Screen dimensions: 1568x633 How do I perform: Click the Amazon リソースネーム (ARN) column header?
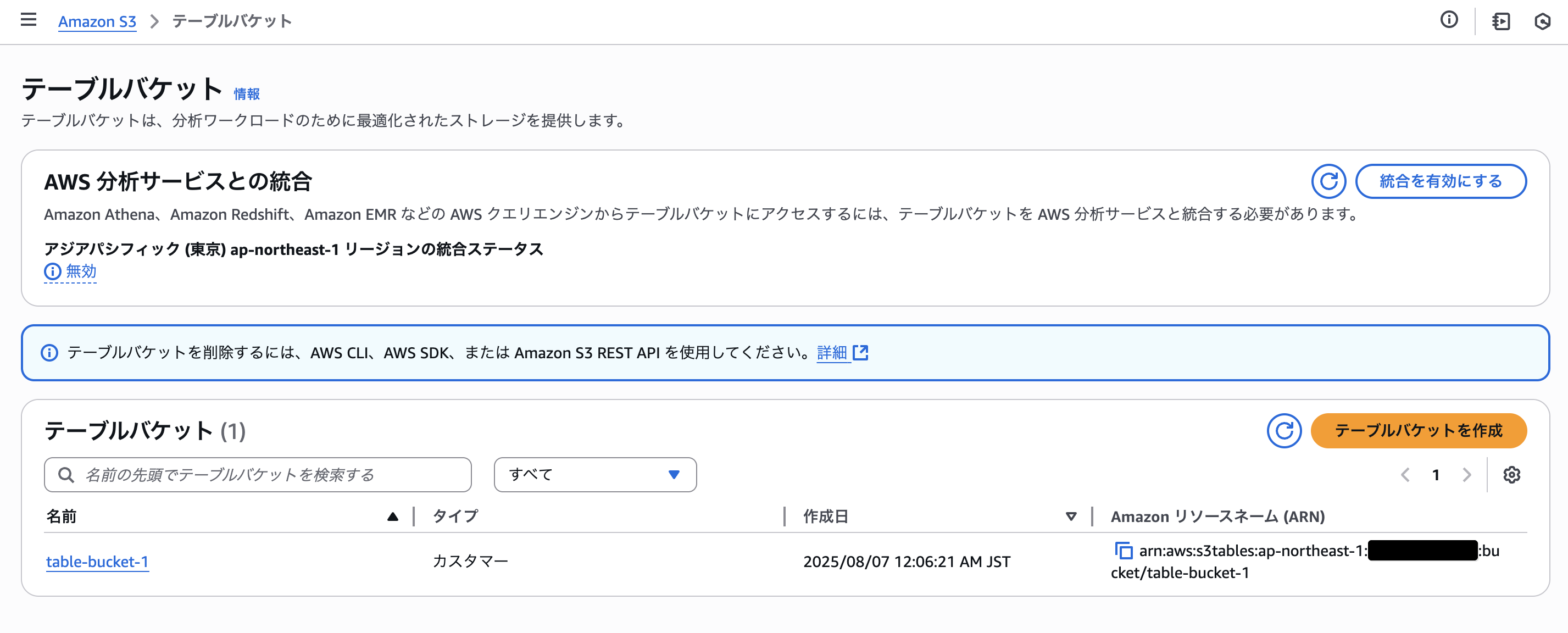[x=1217, y=516]
